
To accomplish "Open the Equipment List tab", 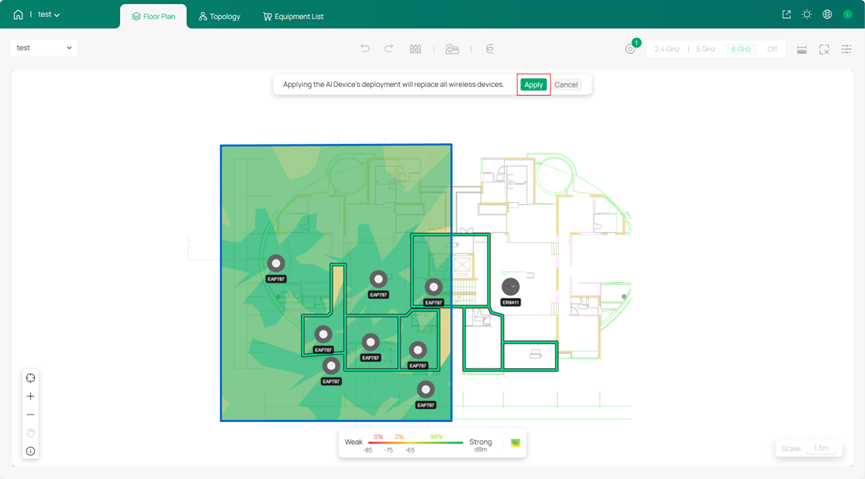I will (293, 17).
